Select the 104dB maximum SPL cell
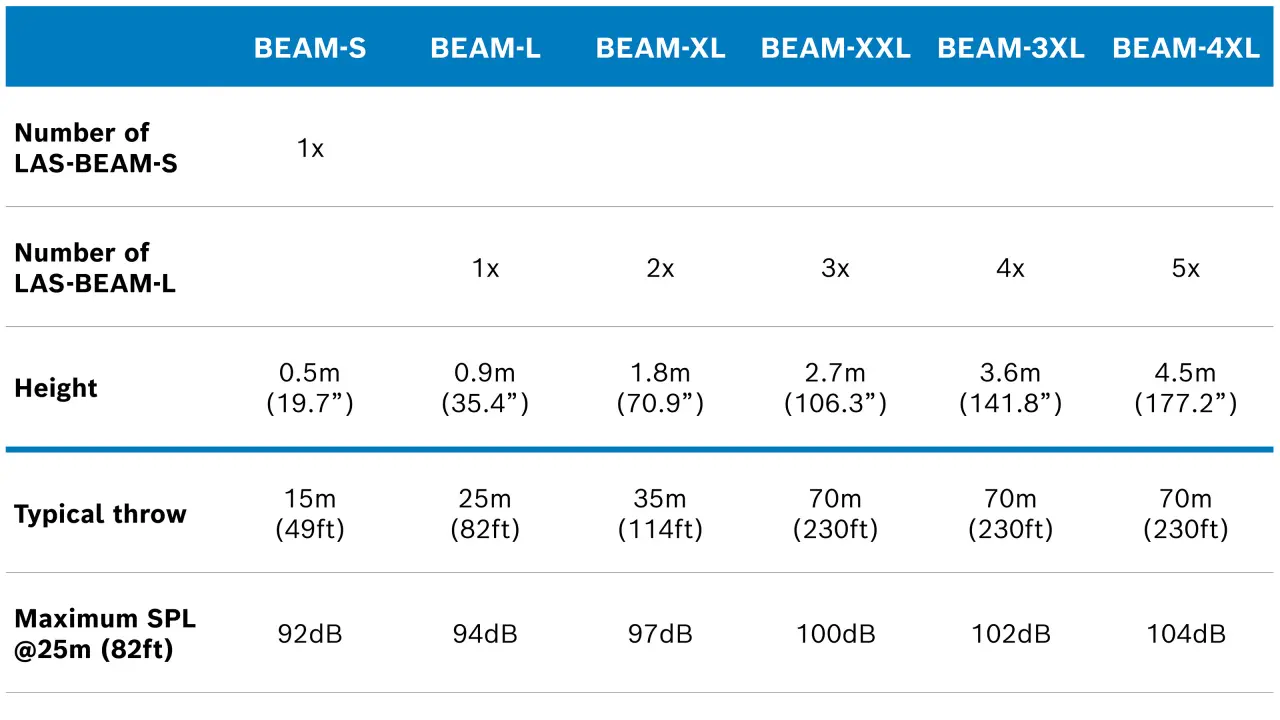 click(x=1186, y=634)
